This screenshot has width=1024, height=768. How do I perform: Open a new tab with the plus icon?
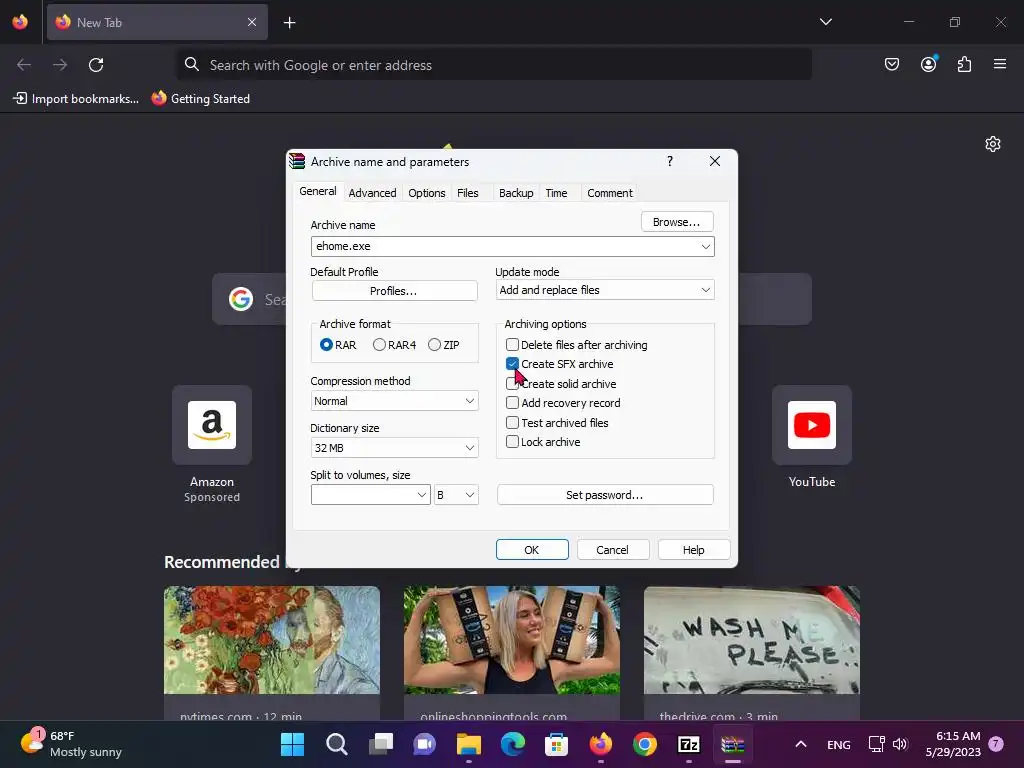pos(289,23)
